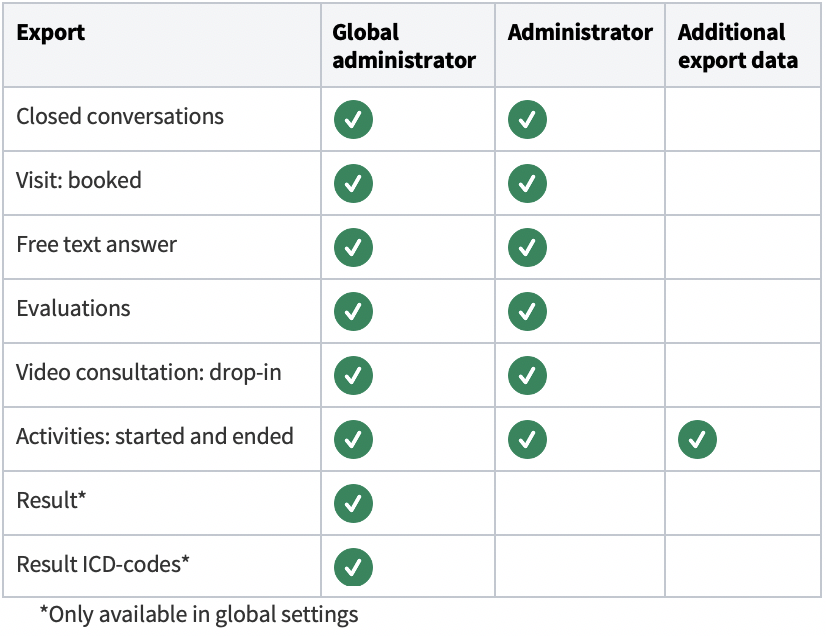Click Administrator checkmark for Video consultation: drop-in

tap(527, 375)
